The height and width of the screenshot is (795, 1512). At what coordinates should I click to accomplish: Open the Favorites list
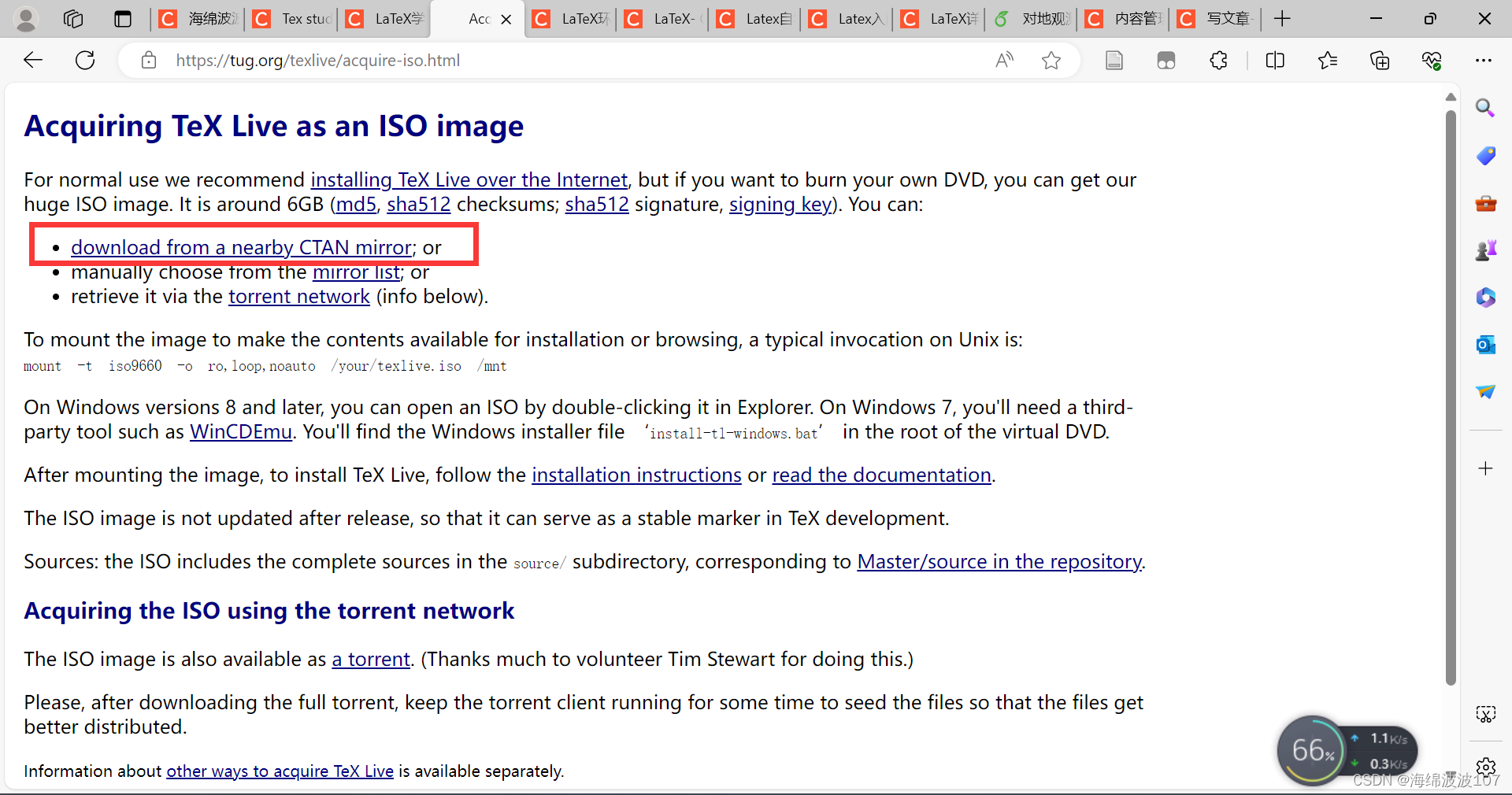point(1328,60)
